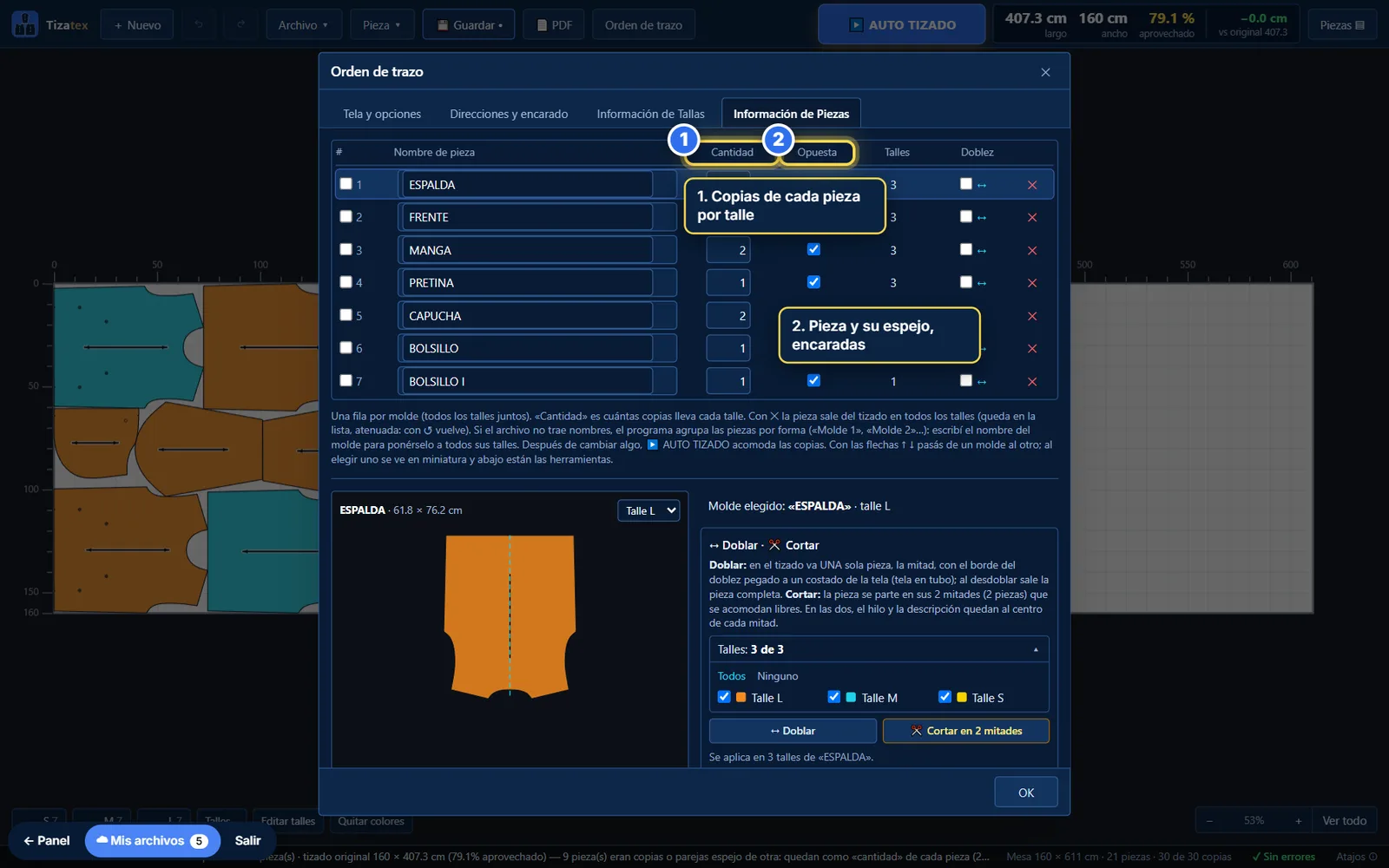1389x868 pixels.
Task: Open the Archivo menu
Action: (x=304, y=25)
